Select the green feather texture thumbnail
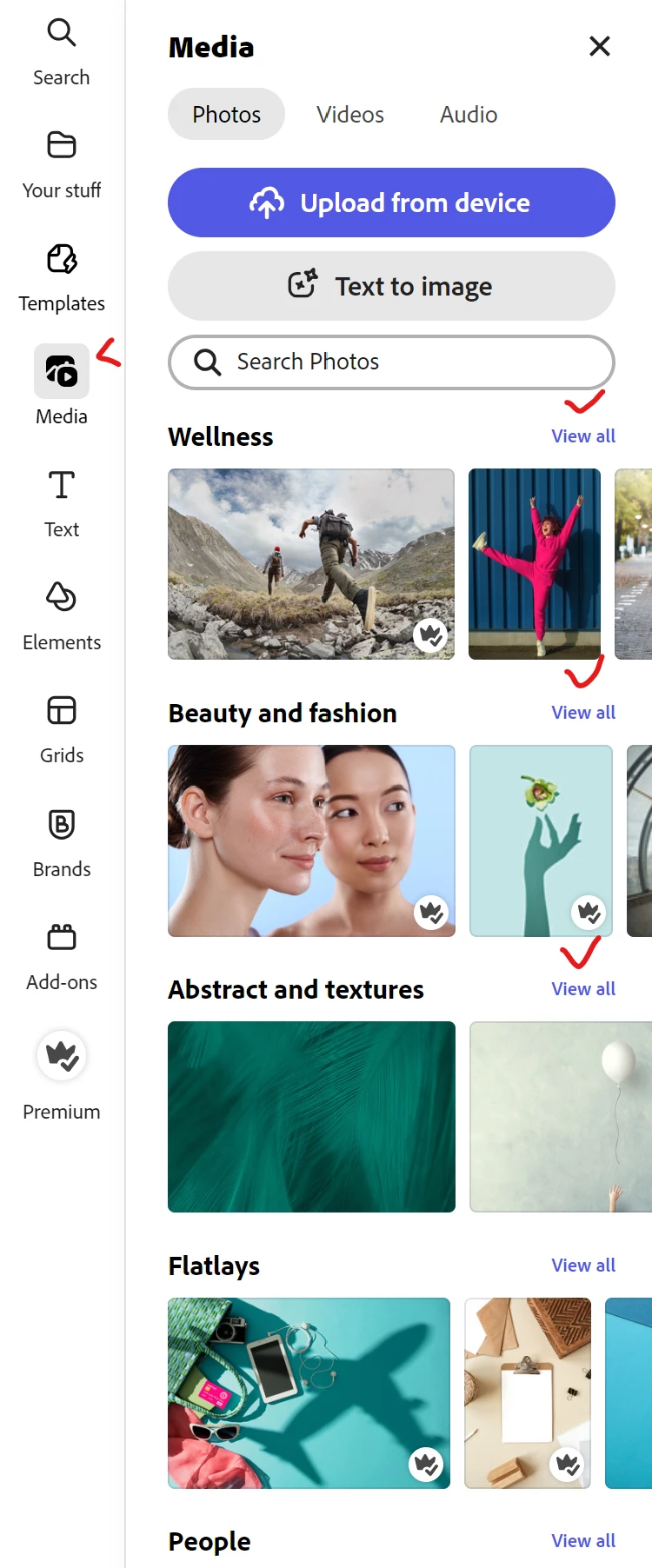Image resolution: width=652 pixels, height=1568 pixels. pos(311,1117)
